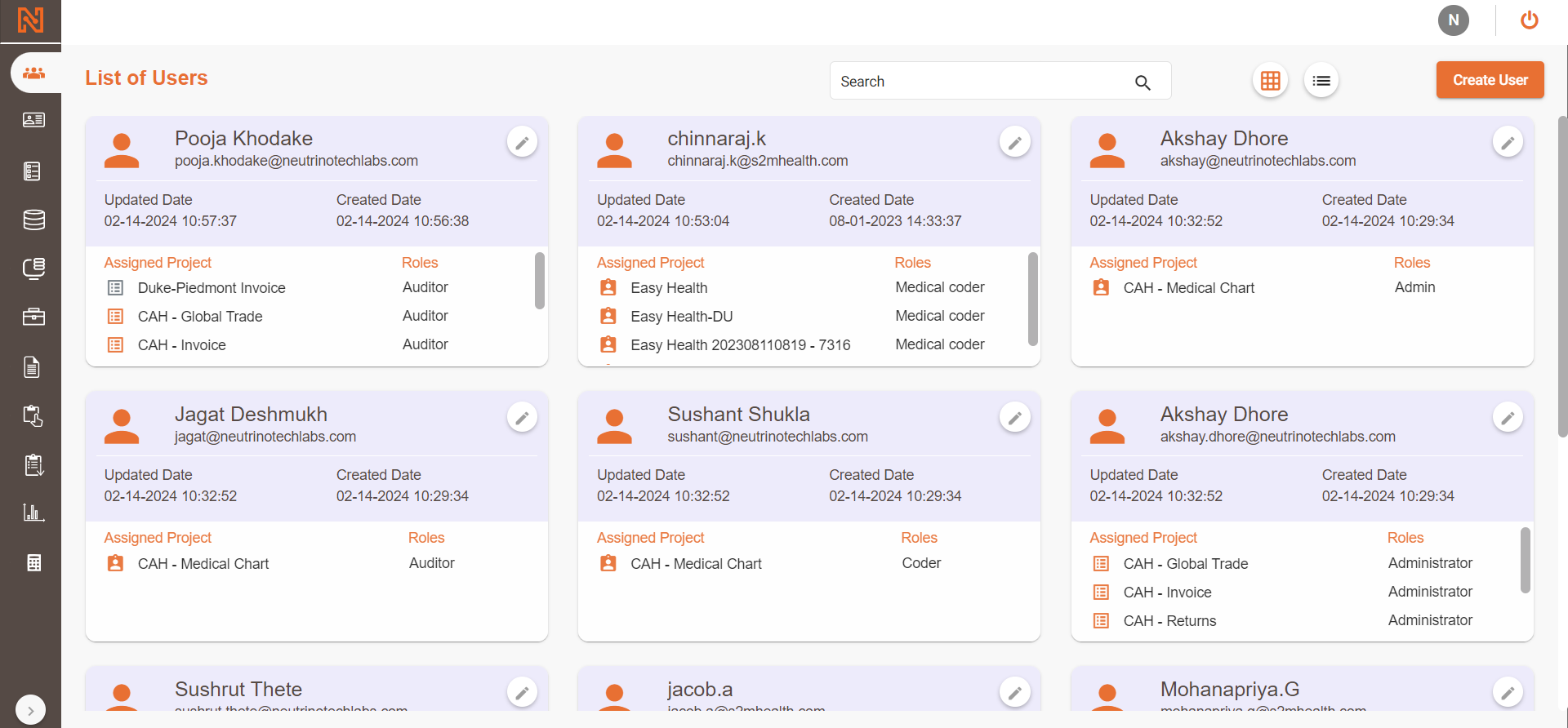1568x728 pixels.
Task: Click the calculator grid sidebar icon
Action: coord(33,562)
